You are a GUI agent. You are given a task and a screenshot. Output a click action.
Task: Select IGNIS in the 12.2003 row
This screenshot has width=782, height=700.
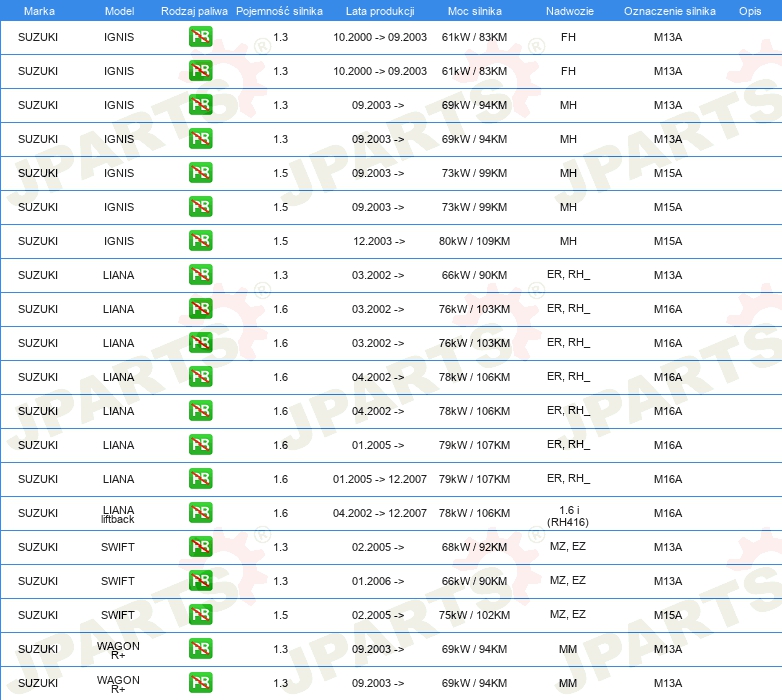[x=119, y=241]
